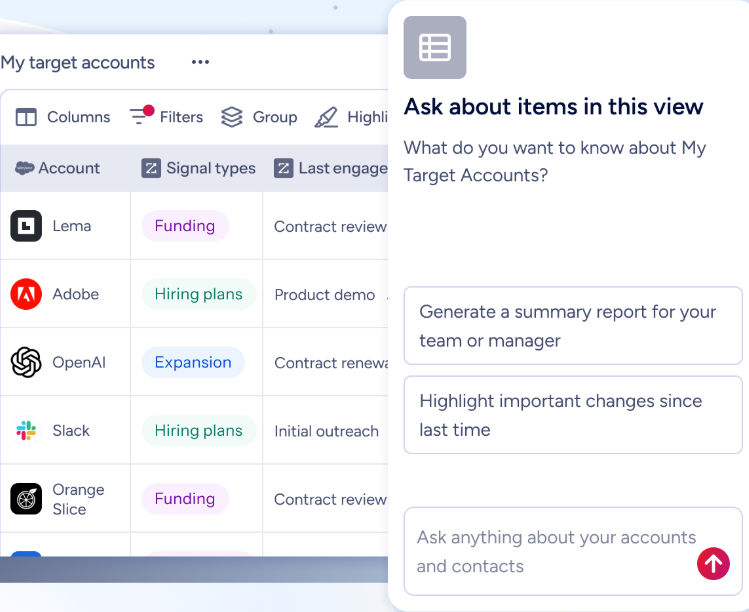Click the Ask about items in this view heading

tap(554, 107)
